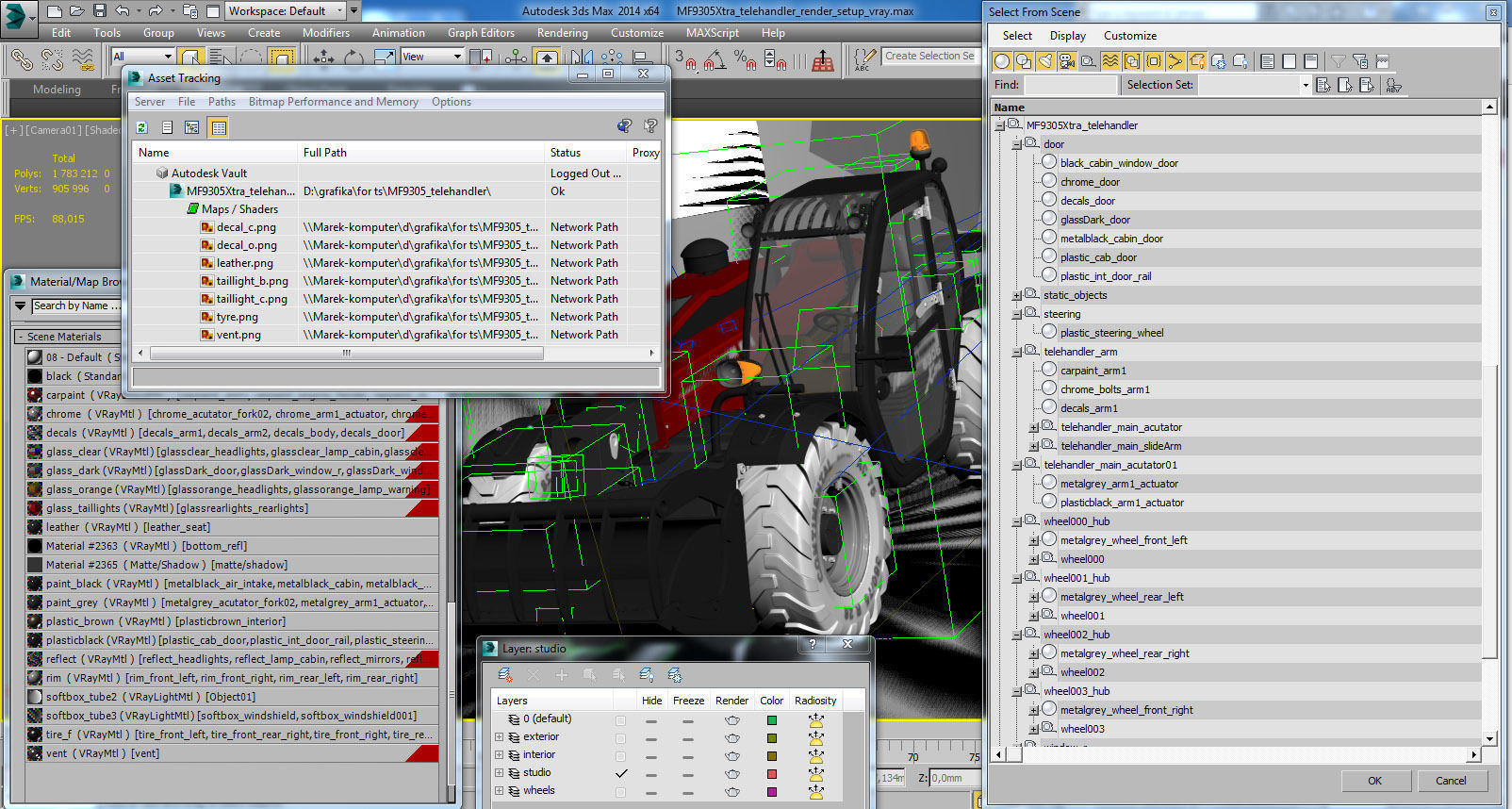Set exterior layer as current checkbox
Viewport: 1512px width, 809px height.
[620, 737]
